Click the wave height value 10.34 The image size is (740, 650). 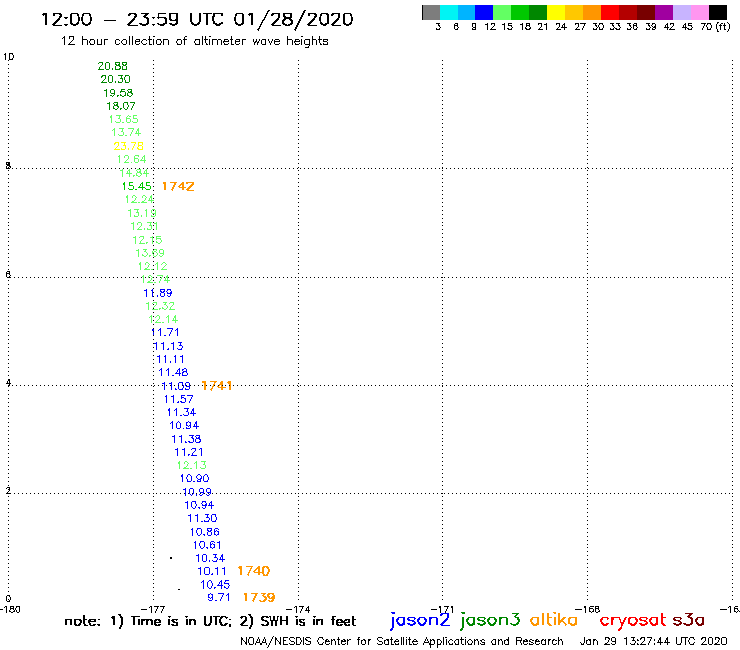(x=210, y=559)
